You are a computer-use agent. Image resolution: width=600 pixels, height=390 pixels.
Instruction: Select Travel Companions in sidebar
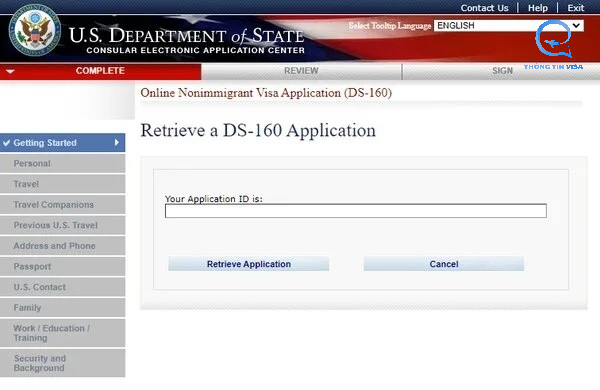point(62,205)
